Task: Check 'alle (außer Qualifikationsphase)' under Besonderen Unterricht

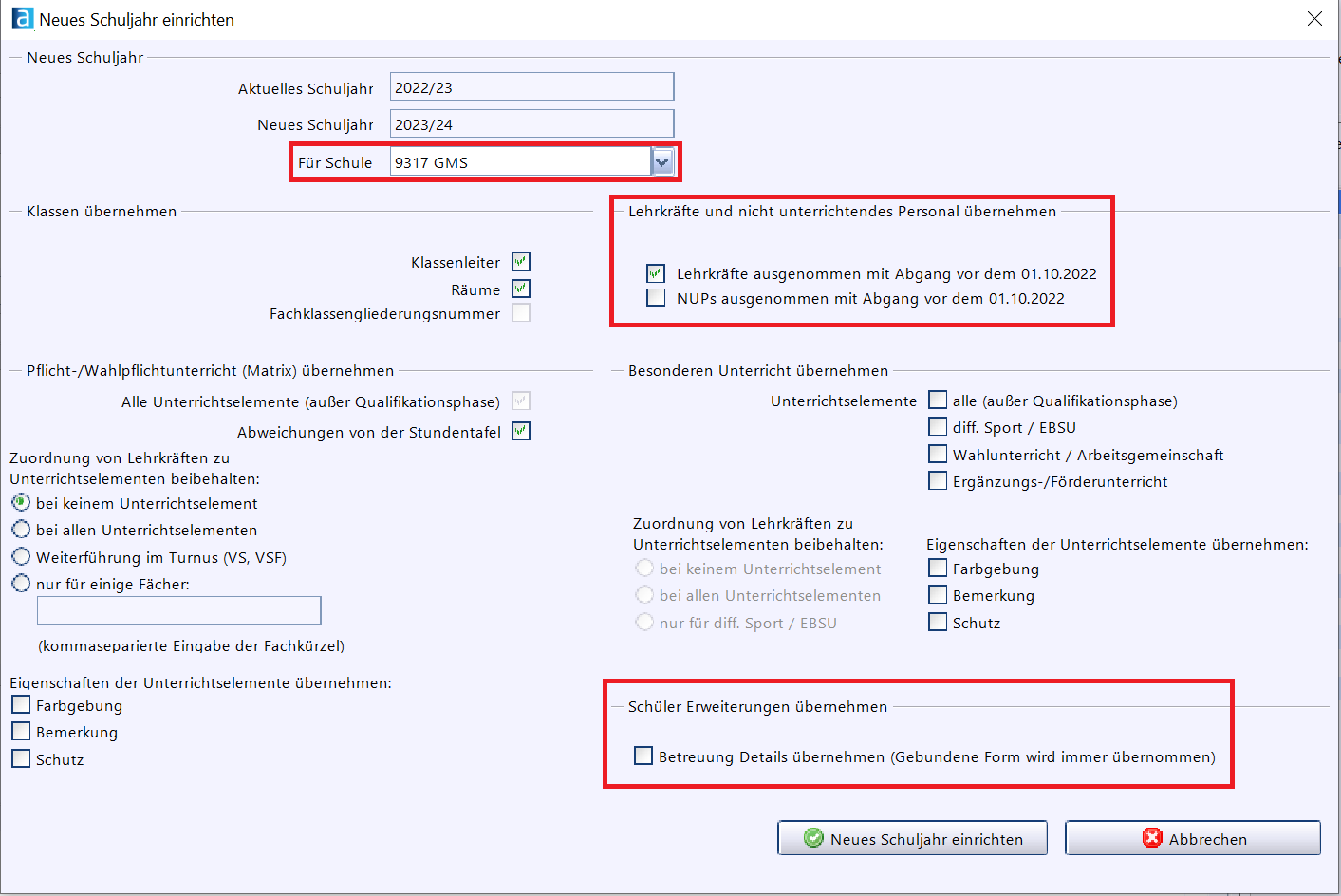Action: [938, 400]
